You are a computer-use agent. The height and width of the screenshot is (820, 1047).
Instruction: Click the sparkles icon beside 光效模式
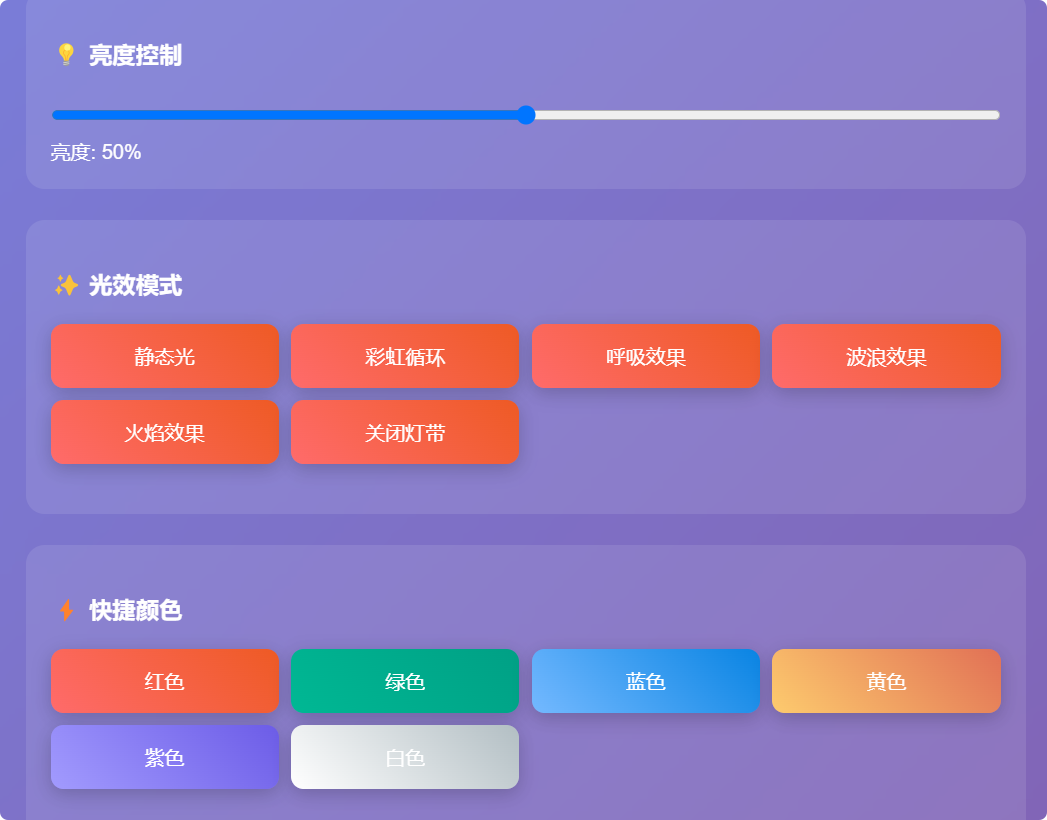66,286
